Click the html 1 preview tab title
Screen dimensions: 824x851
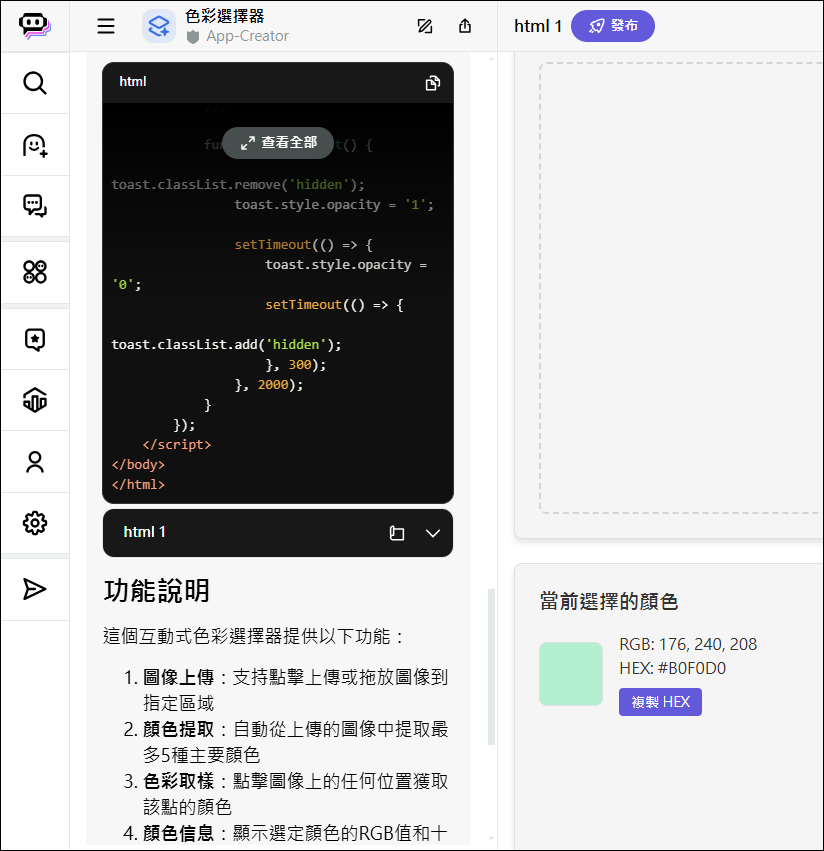click(537, 26)
